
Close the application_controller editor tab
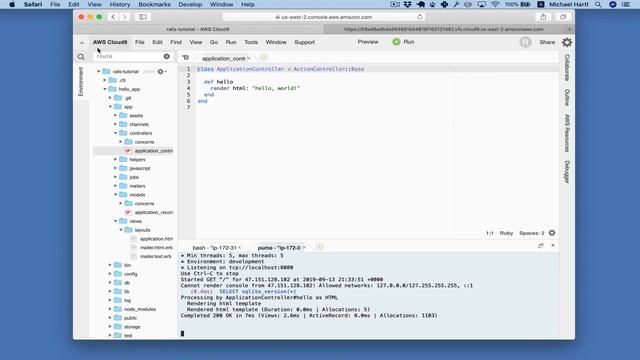click(x=249, y=58)
